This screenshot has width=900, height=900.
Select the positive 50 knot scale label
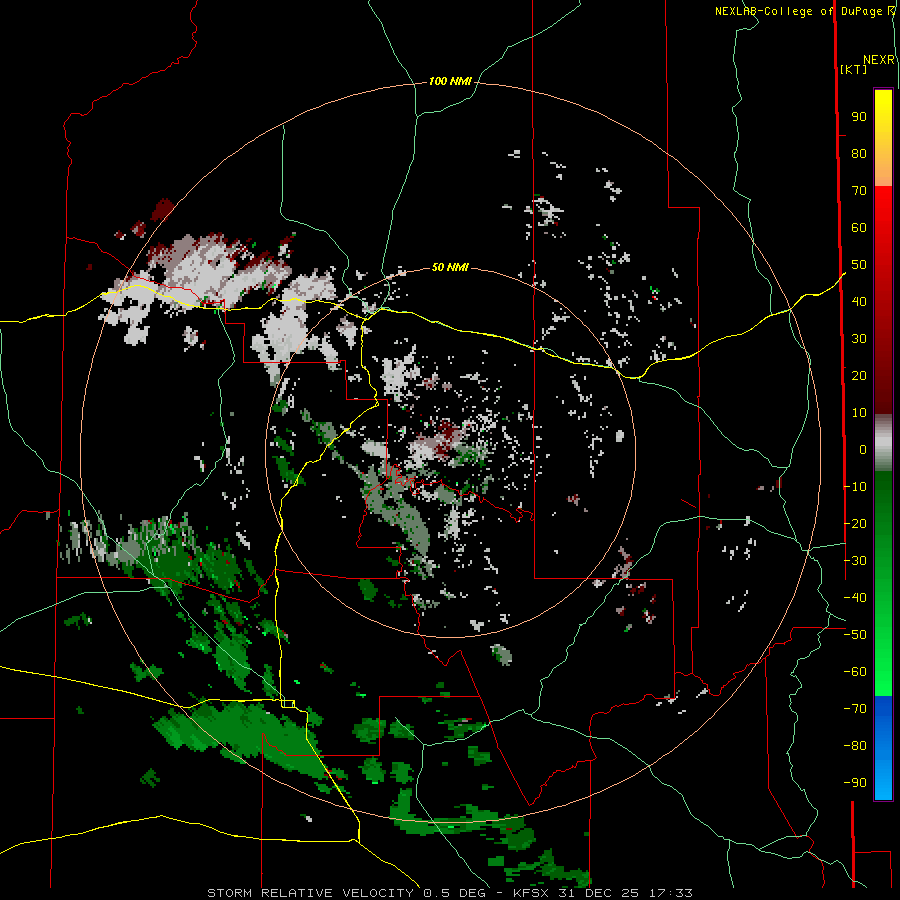(859, 265)
